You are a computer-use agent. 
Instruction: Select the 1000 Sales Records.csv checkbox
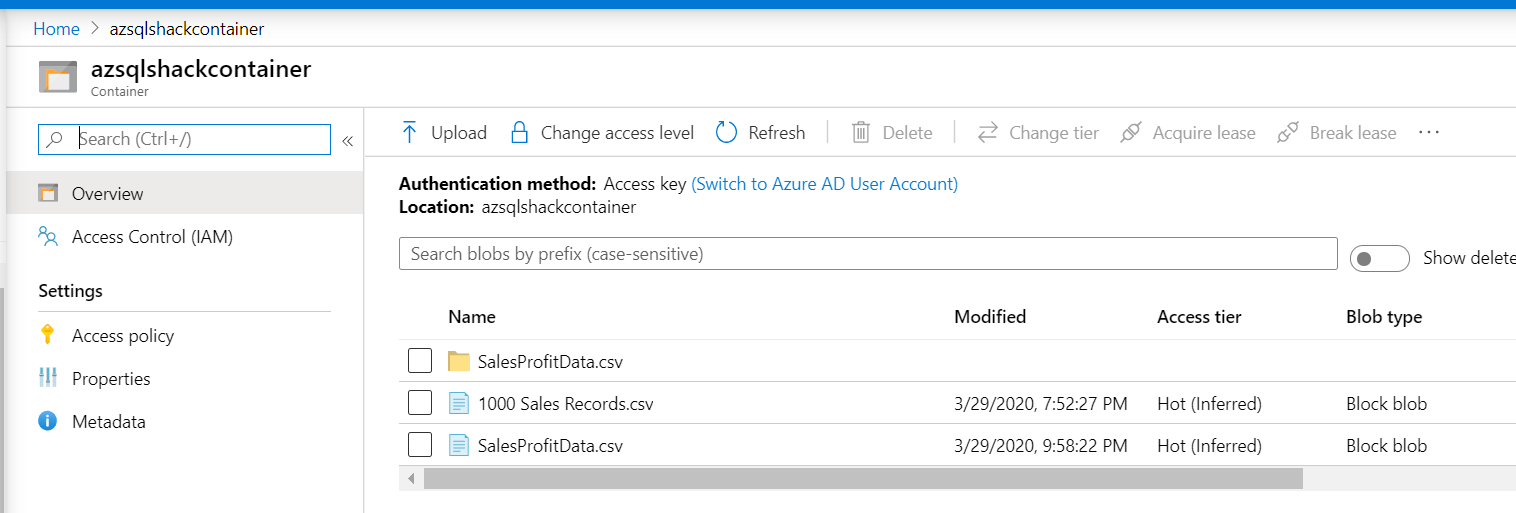pos(420,403)
